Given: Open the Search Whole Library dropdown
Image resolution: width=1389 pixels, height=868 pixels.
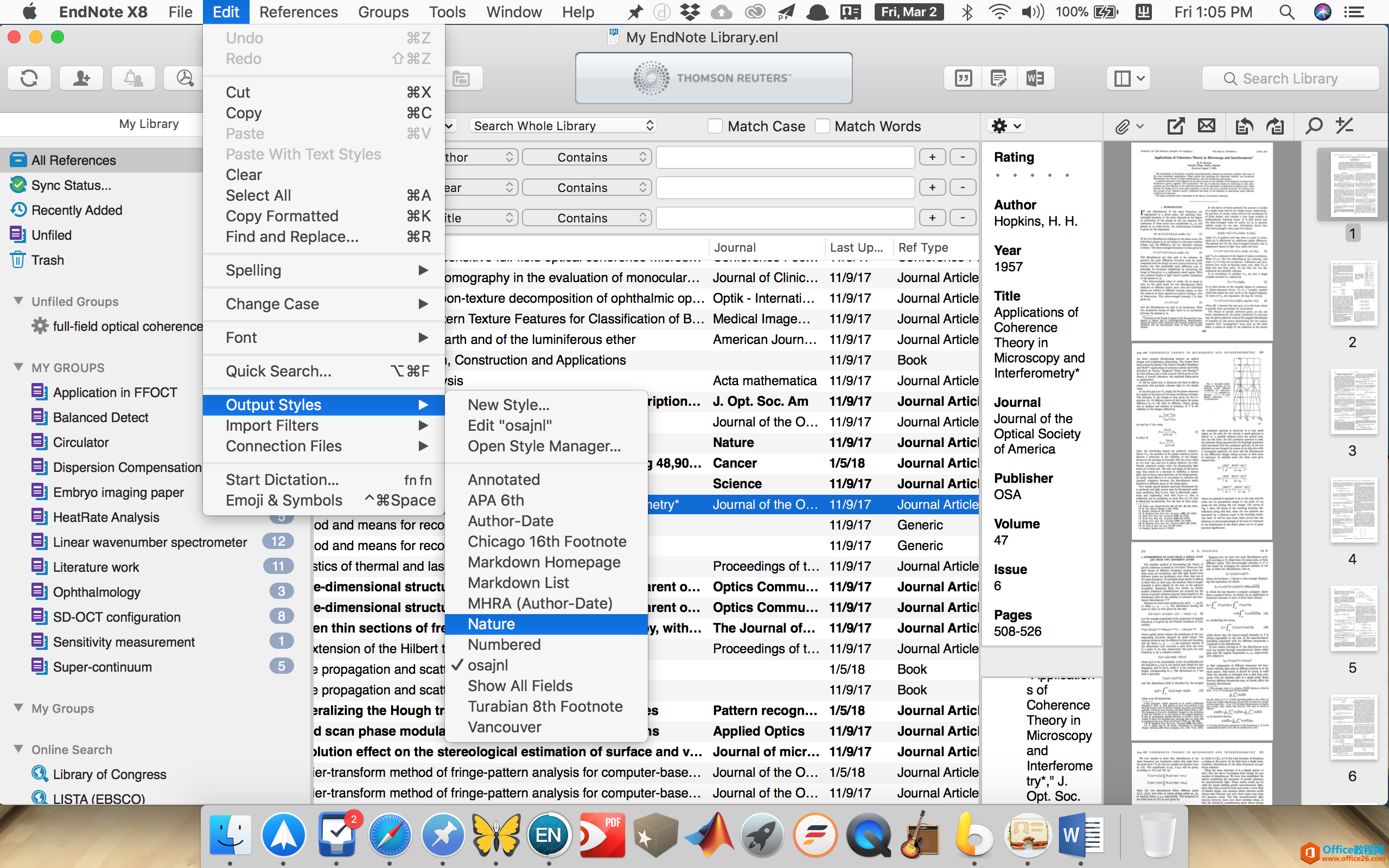Looking at the screenshot, I should tap(563, 126).
